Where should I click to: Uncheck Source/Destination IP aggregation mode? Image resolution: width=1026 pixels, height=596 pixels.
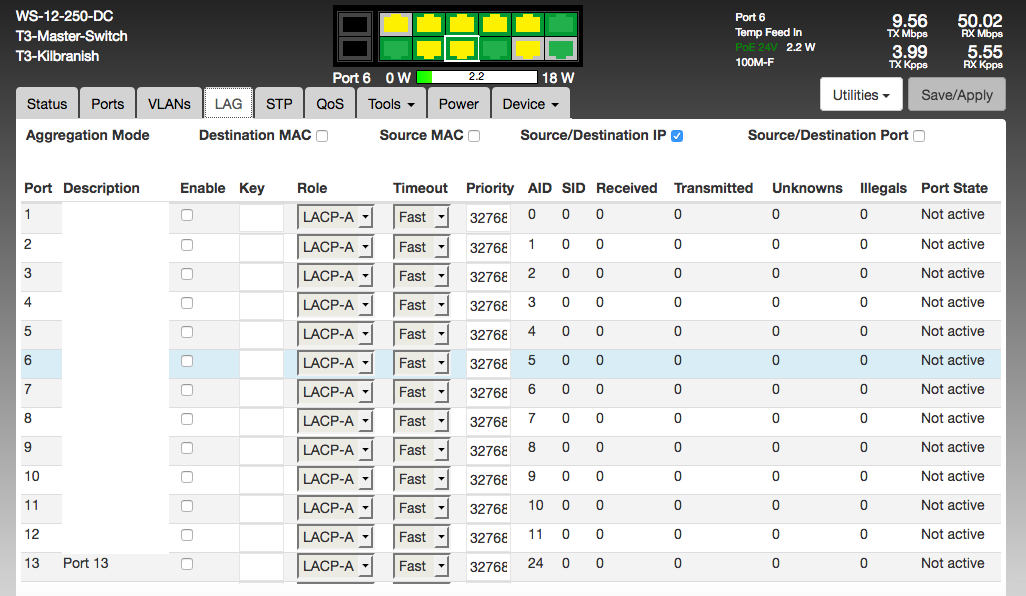click(677, 136)
